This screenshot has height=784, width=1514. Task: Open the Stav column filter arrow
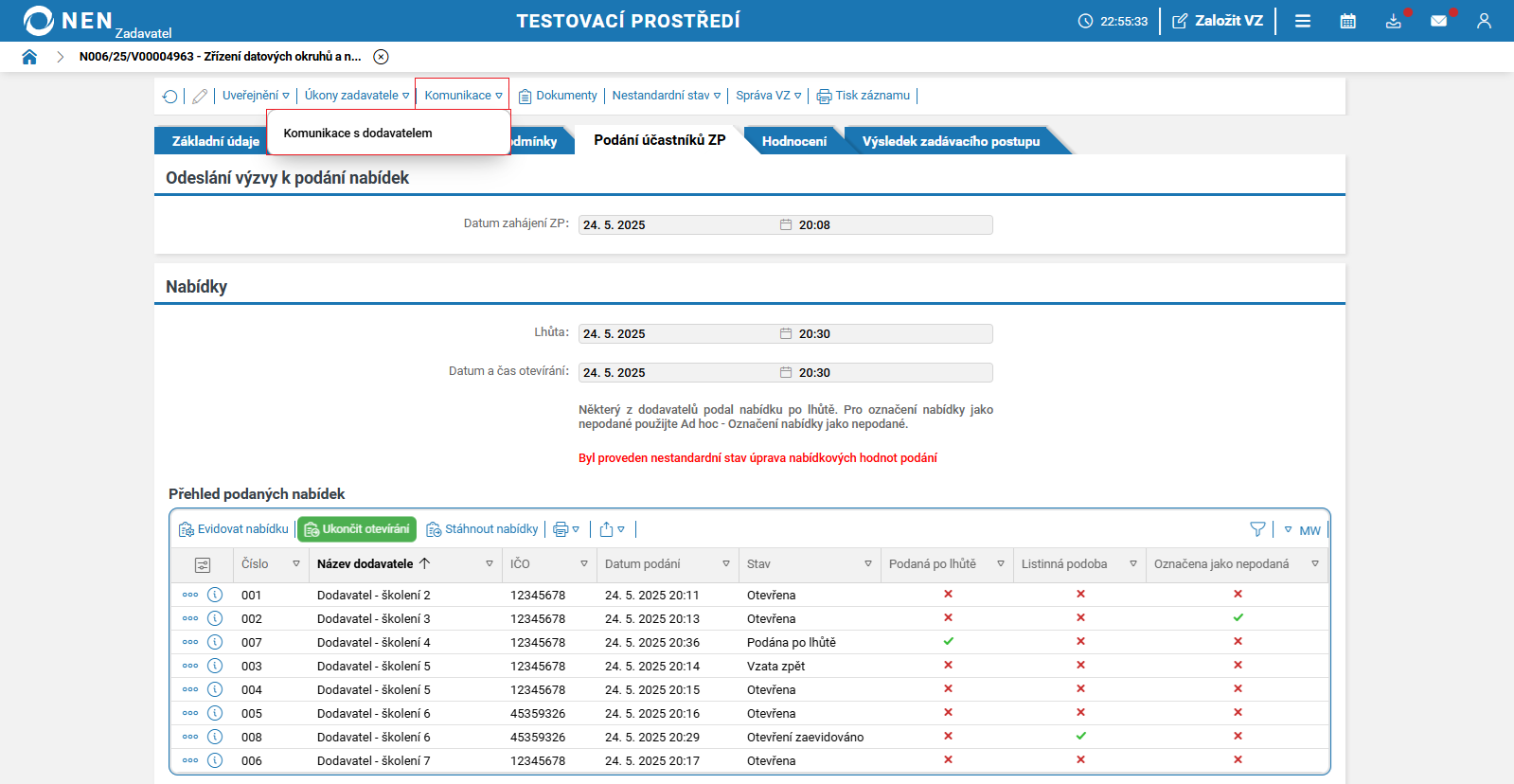point(867,564)
